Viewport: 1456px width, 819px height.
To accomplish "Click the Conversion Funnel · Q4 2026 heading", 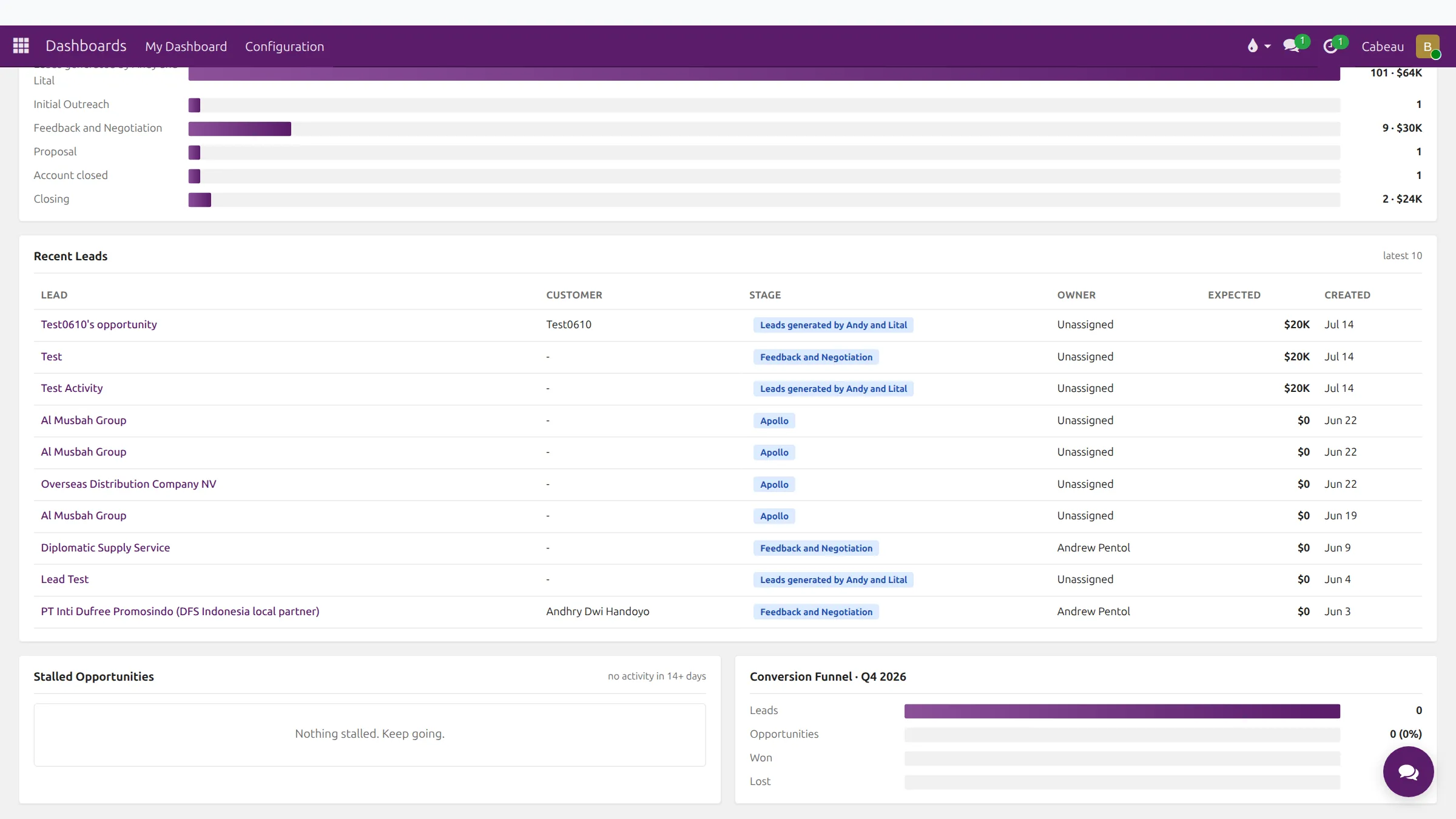I will 827,676.
